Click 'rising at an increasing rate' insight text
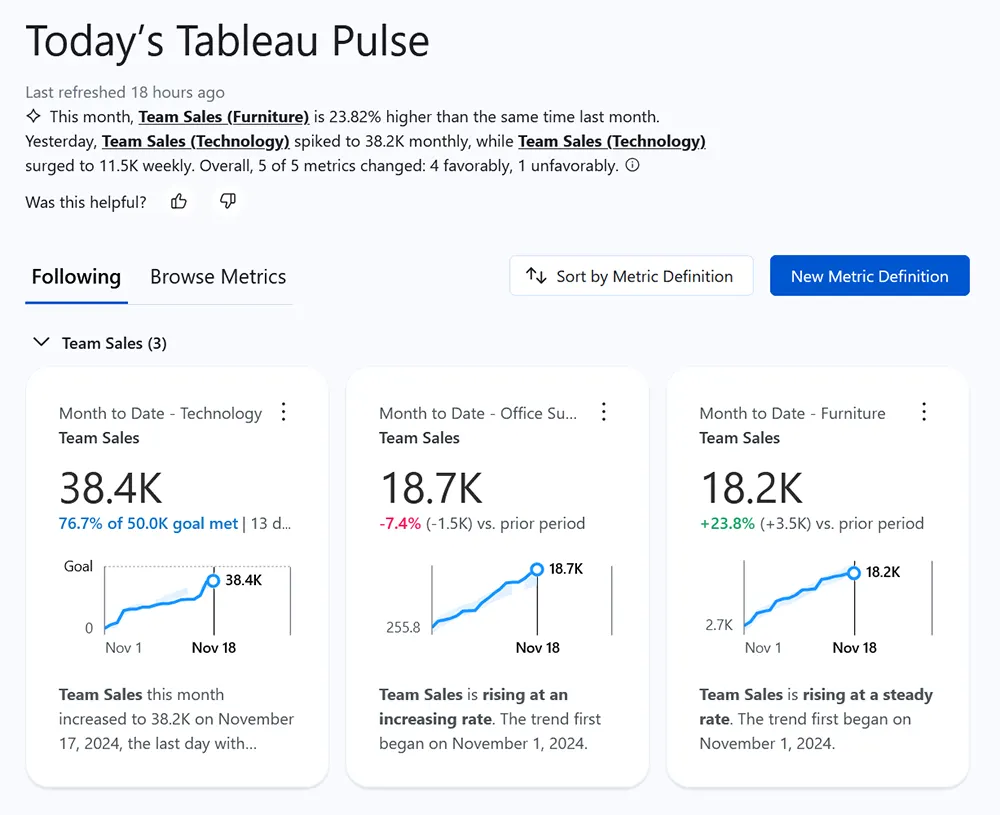This screenshot has height=815, width=1000. [473, 707]
